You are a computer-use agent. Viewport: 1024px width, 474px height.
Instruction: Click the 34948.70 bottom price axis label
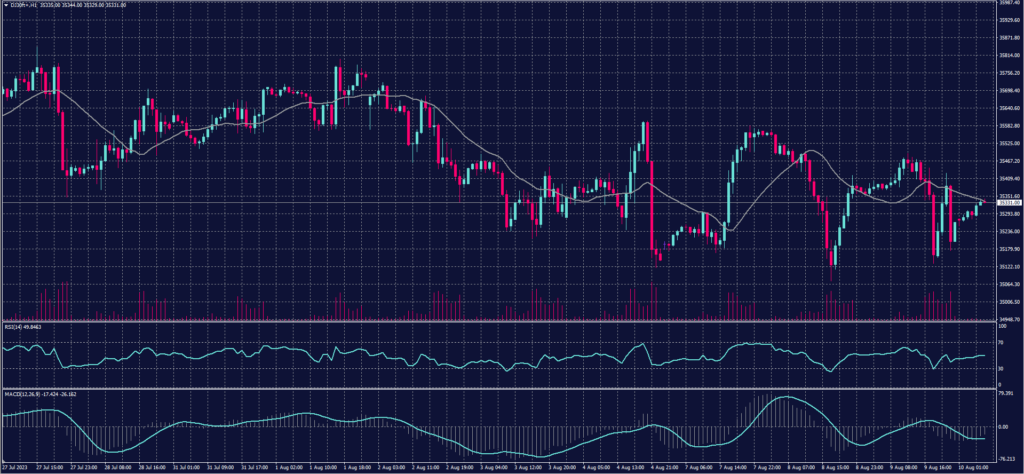coord(1007,320)
